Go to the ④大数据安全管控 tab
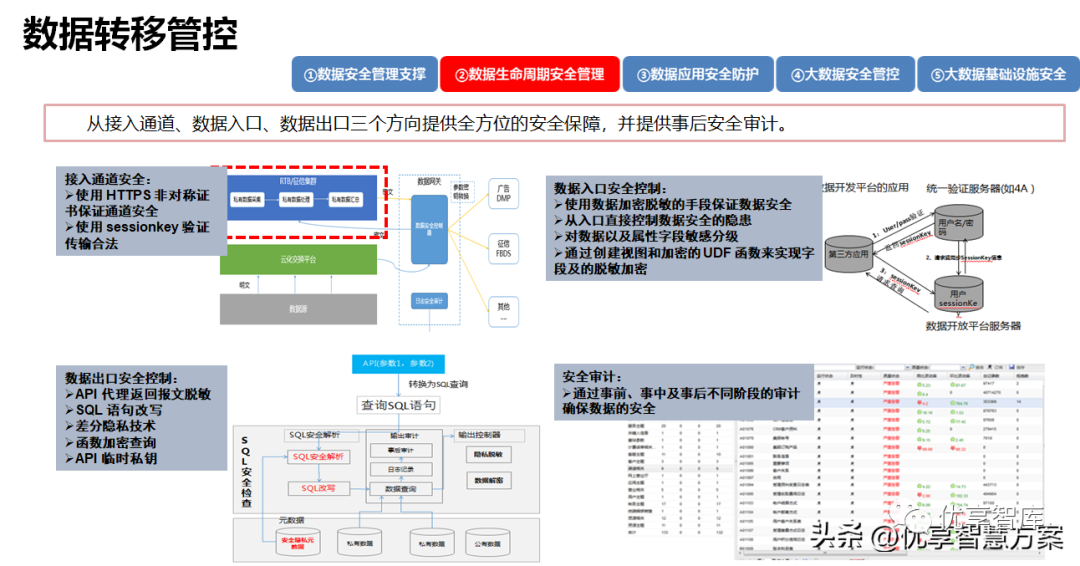This screenshot has height=566, width=1080. click(x=845, y=74)
